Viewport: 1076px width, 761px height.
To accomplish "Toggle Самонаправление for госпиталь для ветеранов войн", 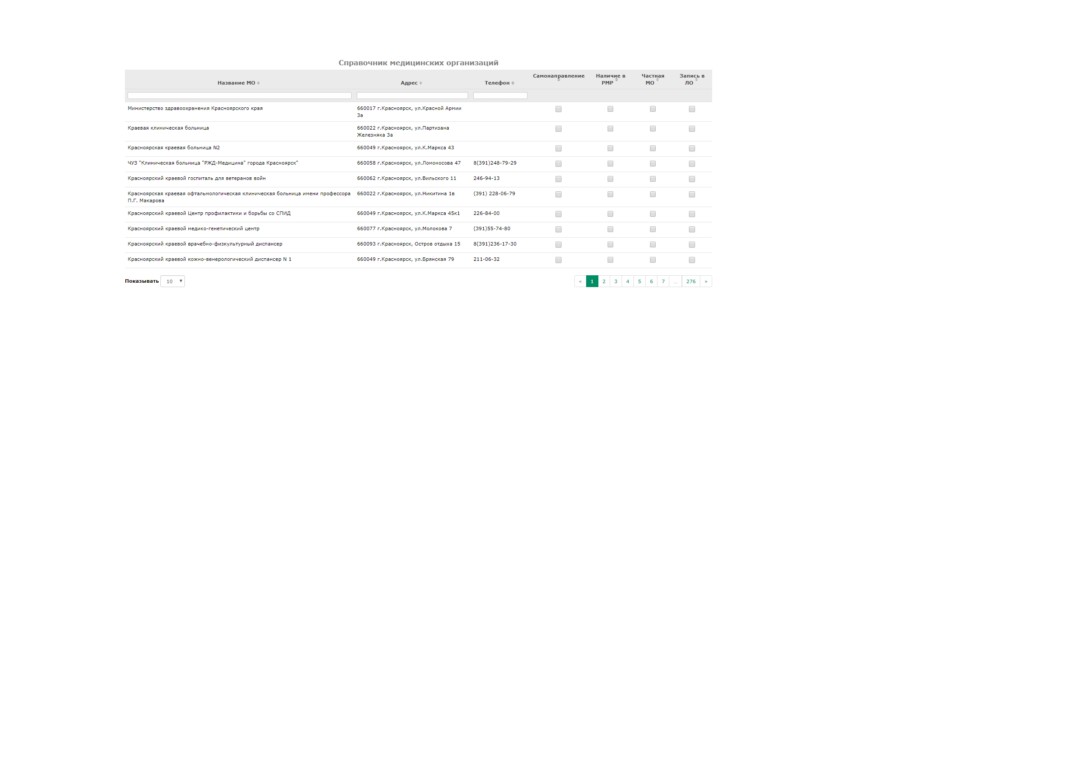I will 559,179.
